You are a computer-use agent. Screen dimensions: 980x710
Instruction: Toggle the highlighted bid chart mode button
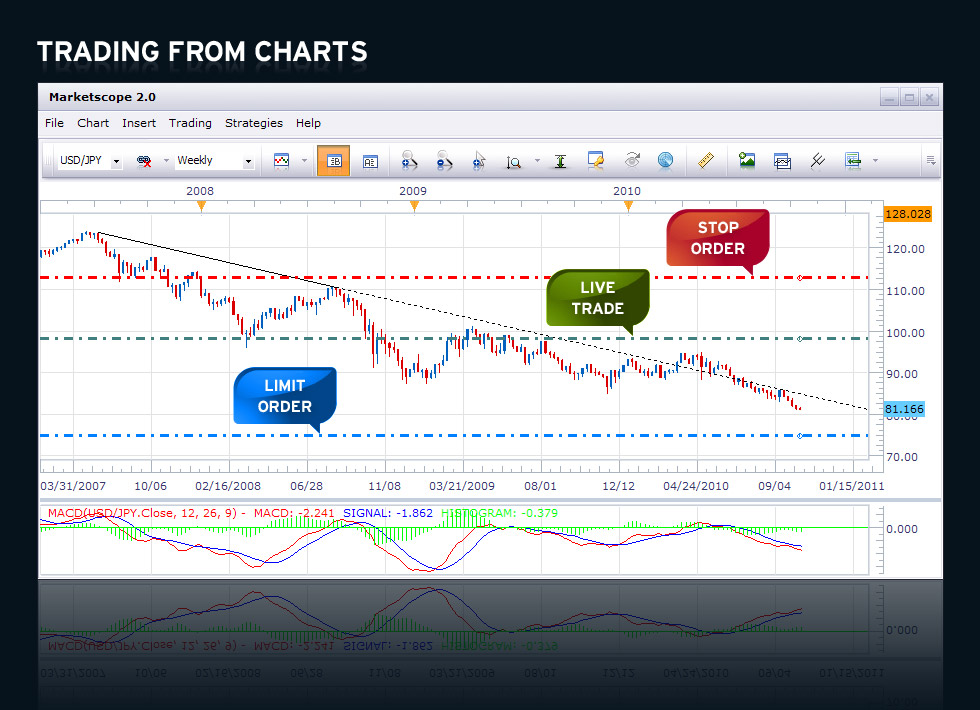pyautogui.click(x=333, y=161)
